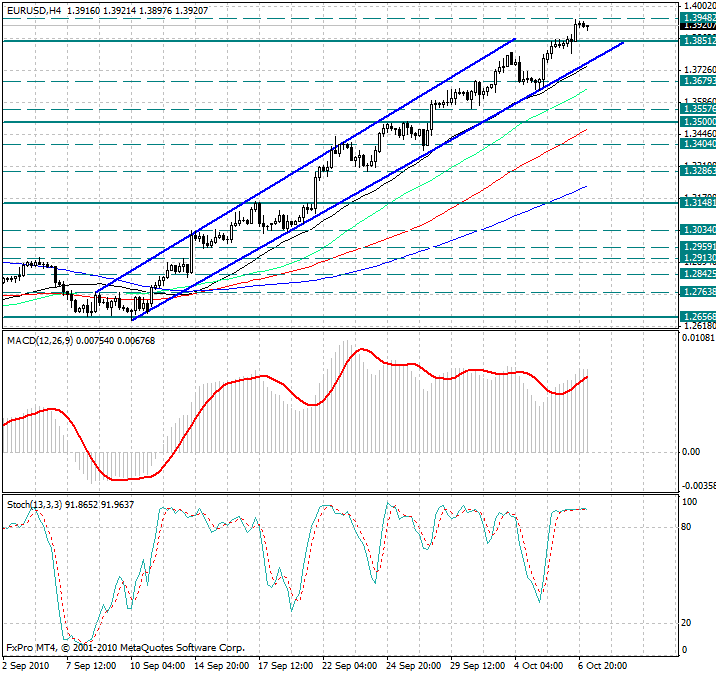Click the 1.38512 price level label
This screenshot has height=673, width=716.
click(697, 41)
